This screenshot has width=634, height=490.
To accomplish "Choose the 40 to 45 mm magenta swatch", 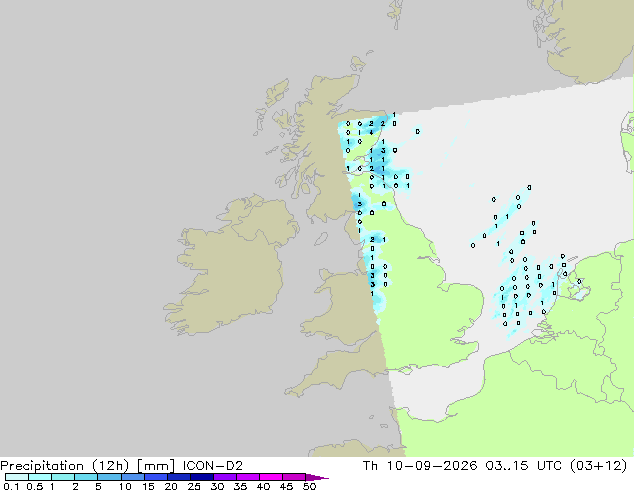I will (271, 477).
